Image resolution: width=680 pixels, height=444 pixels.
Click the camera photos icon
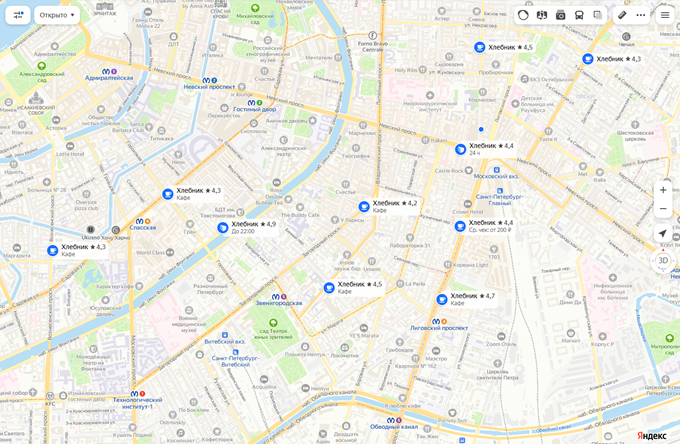(x=560, y=15)
